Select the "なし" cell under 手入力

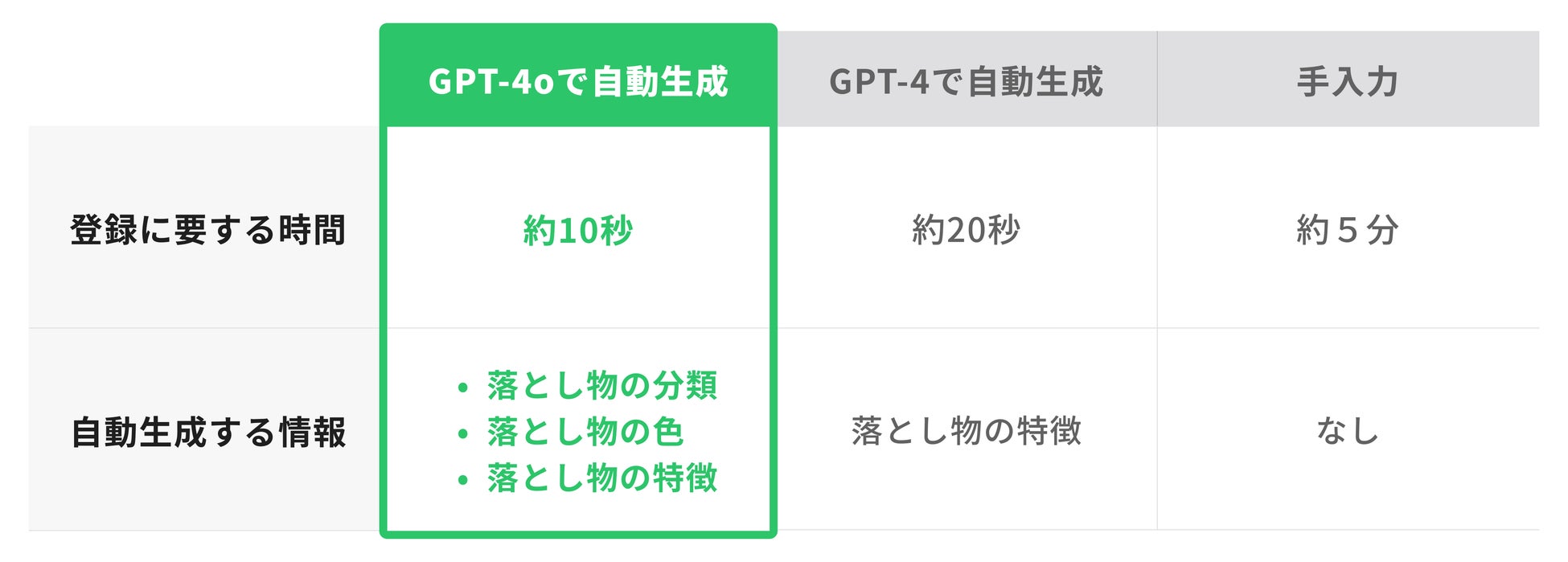(x=1347, y=432)
